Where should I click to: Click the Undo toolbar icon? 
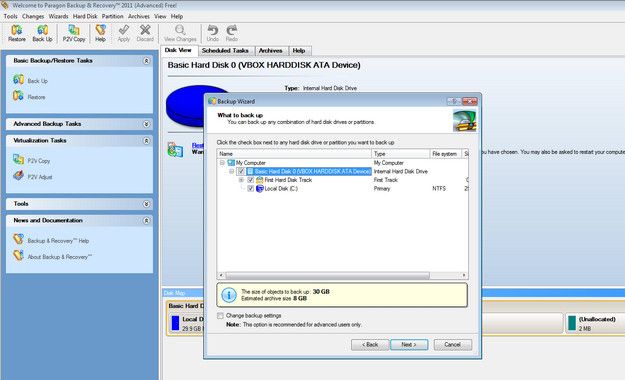[x=212, y=30]
